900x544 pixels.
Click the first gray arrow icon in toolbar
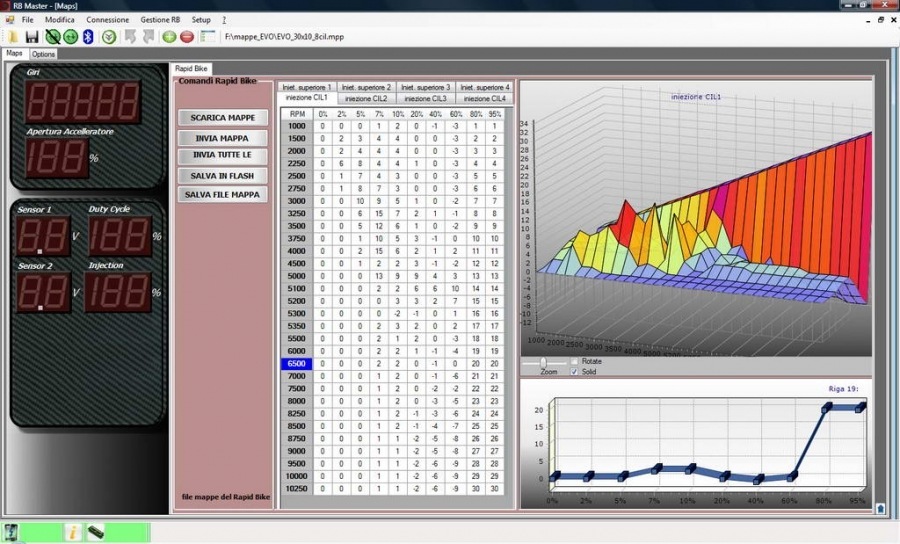(x=130, y=37)
